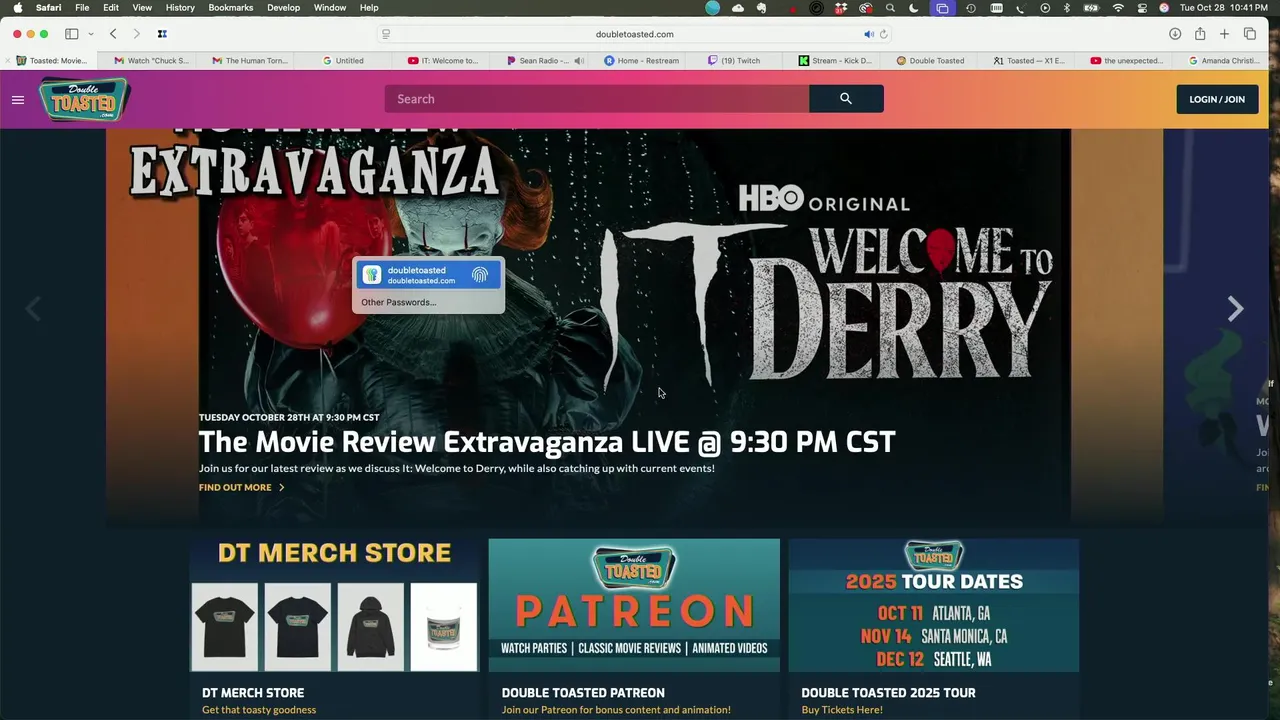Open the Safari menu

[48, 8]
